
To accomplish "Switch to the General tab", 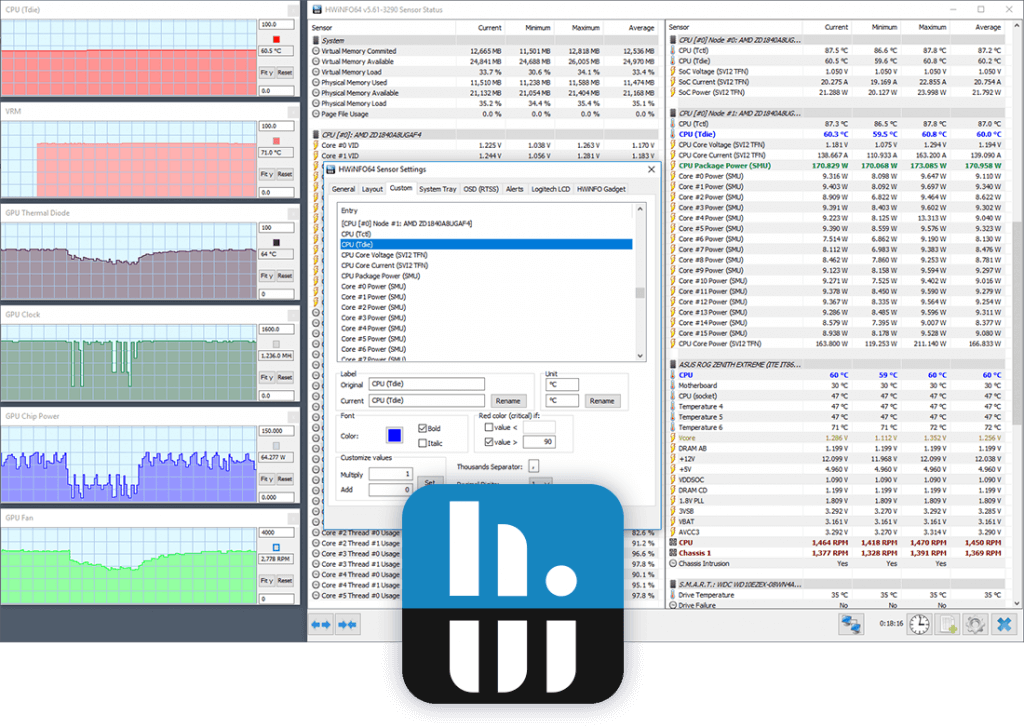I will point(344,189).
